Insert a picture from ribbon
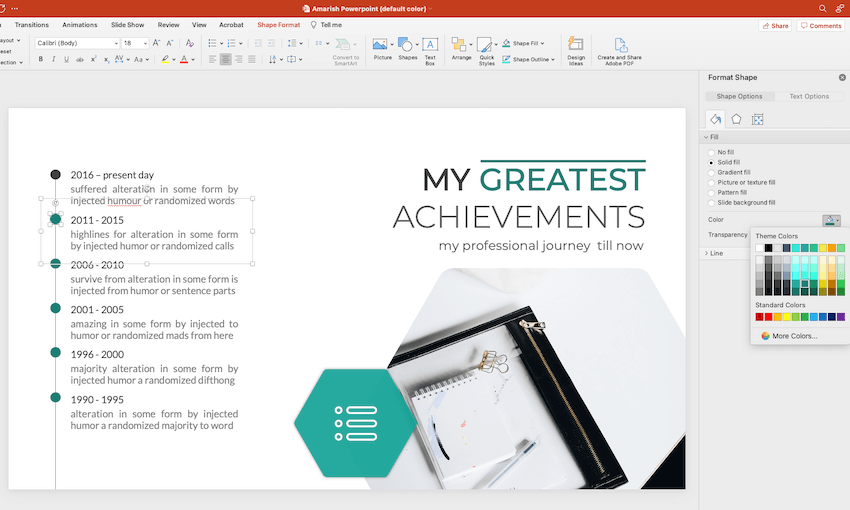This screenshot has width=850, height=510. click(382, 49)
